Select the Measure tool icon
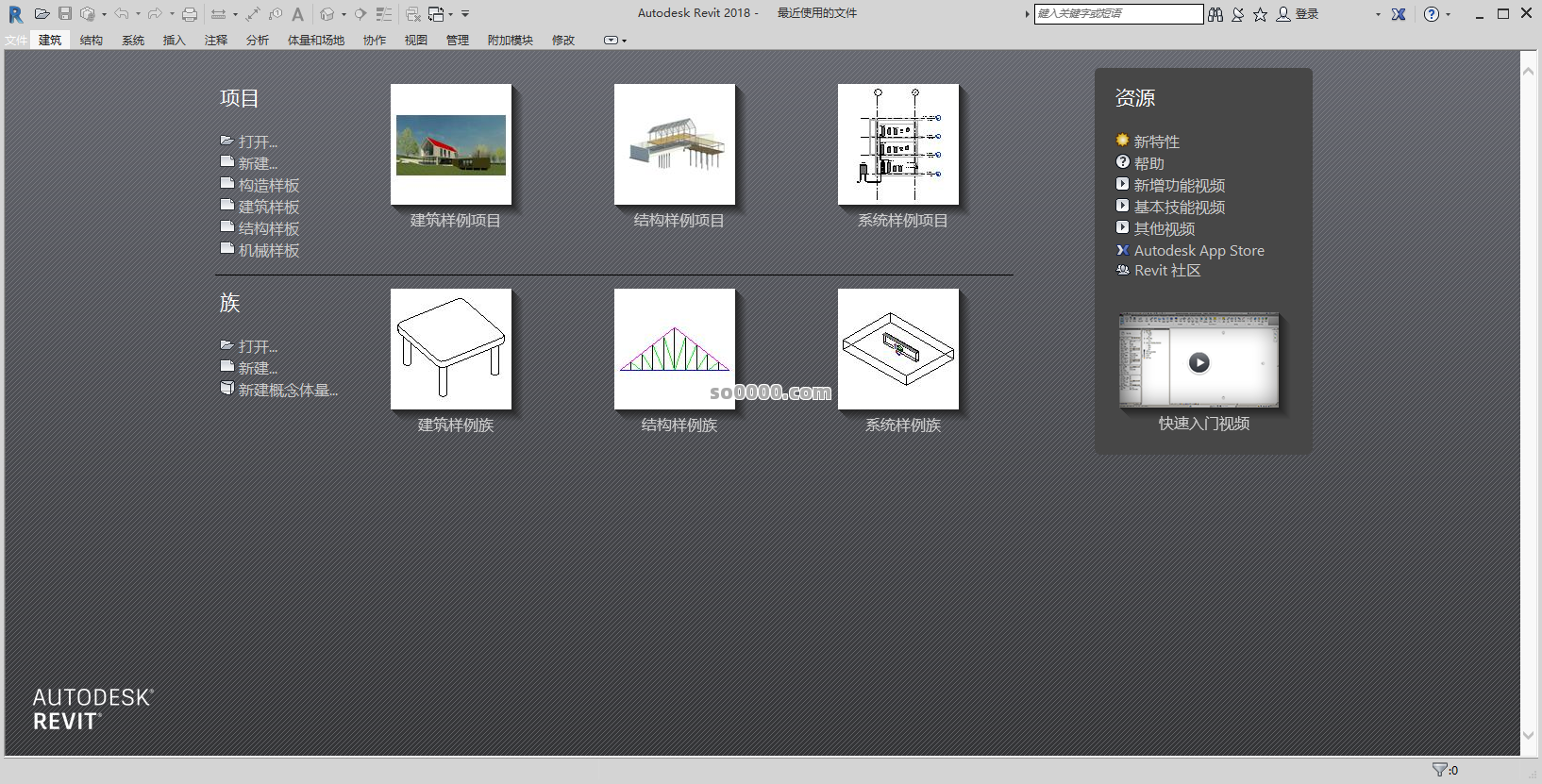The height and width of the screenshot is (784, 1542). pos(218,14)
